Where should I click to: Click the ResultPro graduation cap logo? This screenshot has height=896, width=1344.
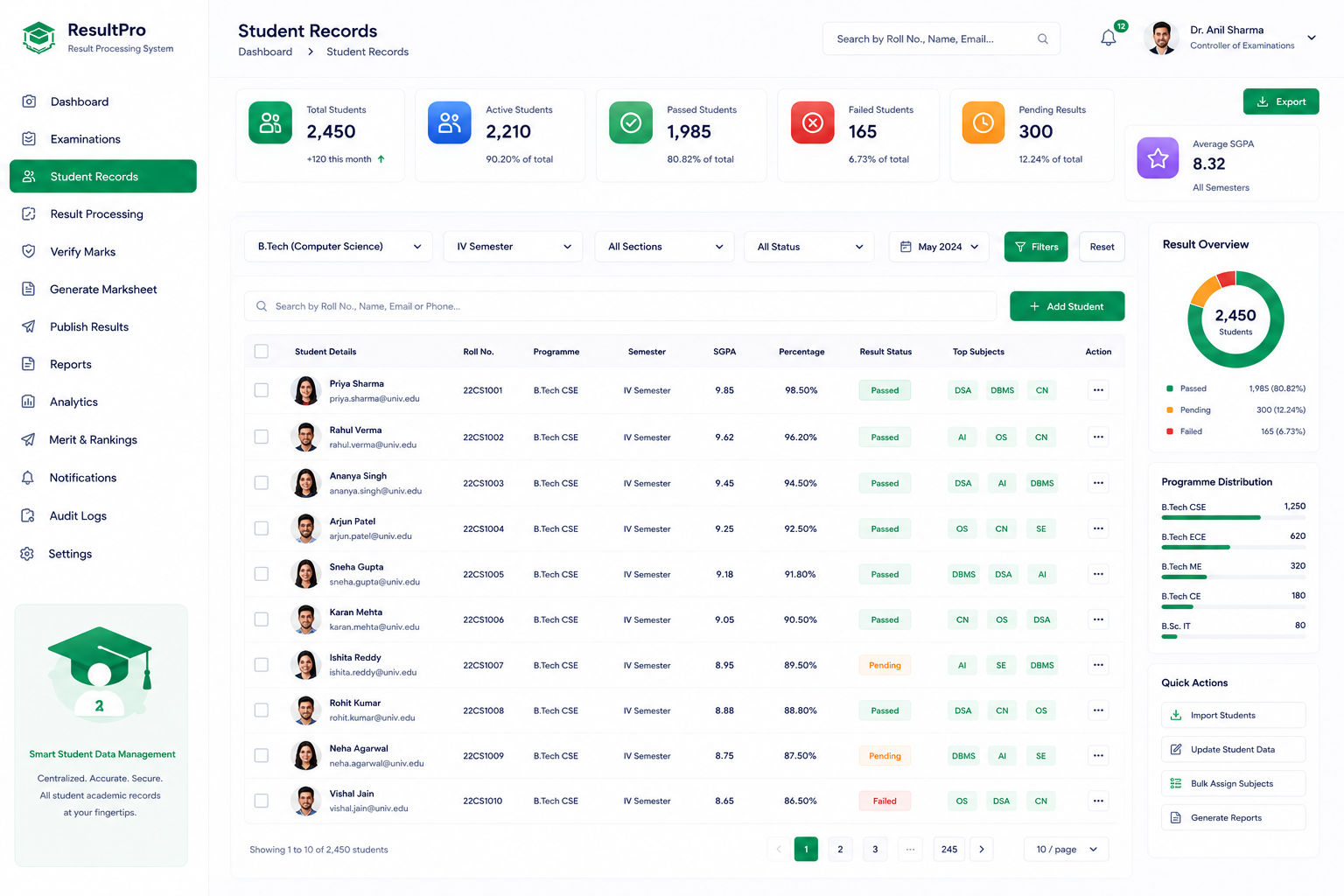pos(38,38)
